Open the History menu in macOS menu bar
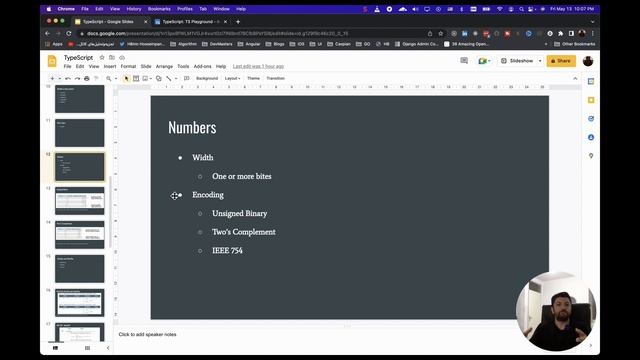This screenshot has width=640, height=360. pyautogui.click(x=133, y=9)
